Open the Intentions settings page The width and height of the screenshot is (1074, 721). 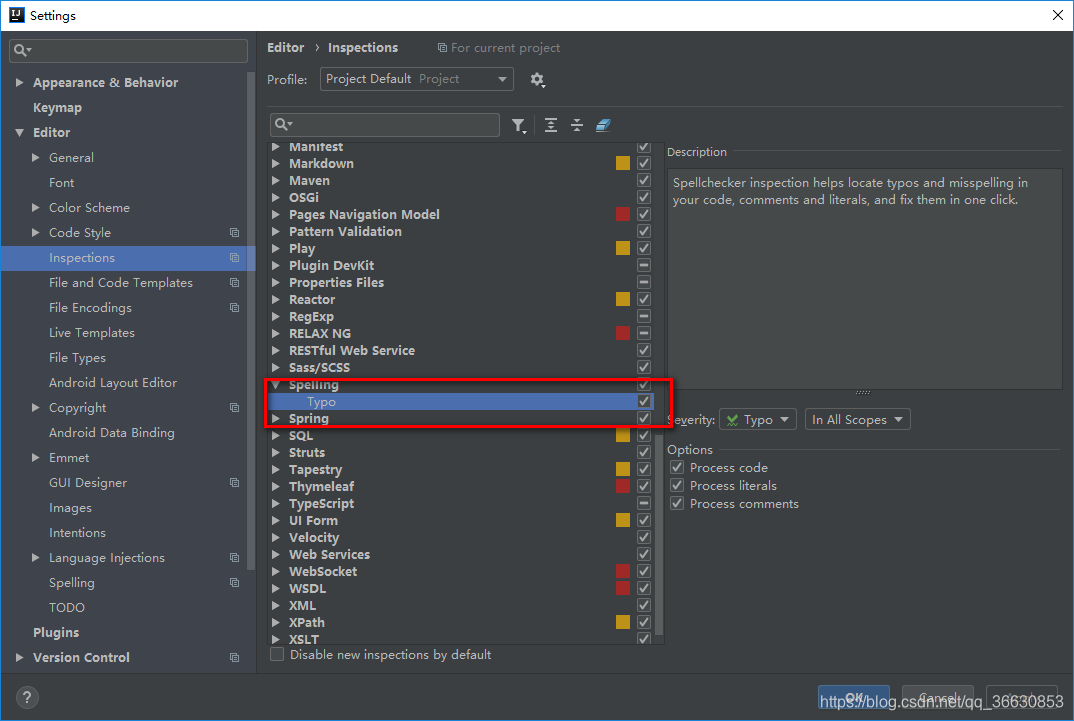click(77, 533)
